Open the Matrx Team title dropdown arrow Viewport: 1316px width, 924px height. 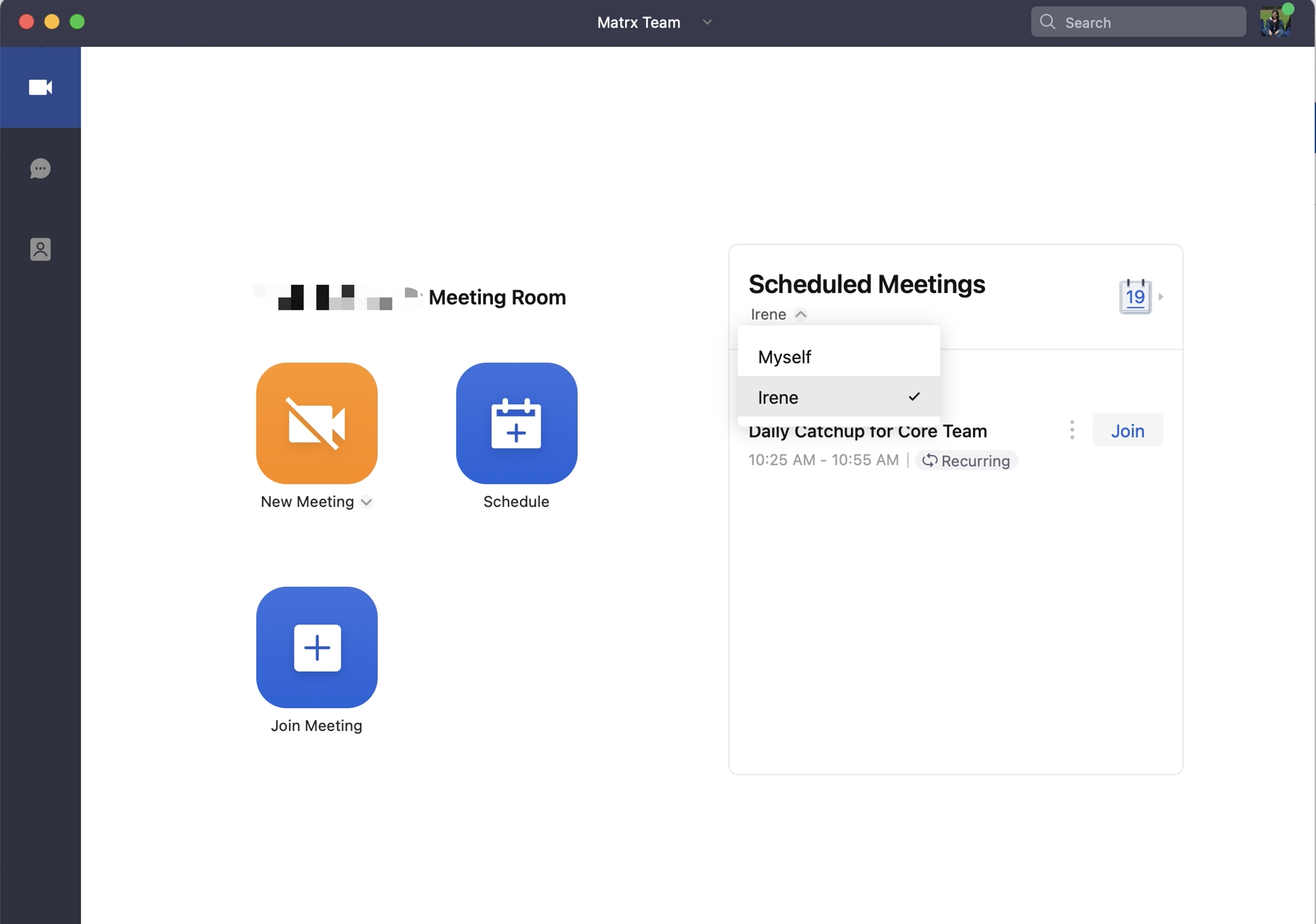[707, 22]
